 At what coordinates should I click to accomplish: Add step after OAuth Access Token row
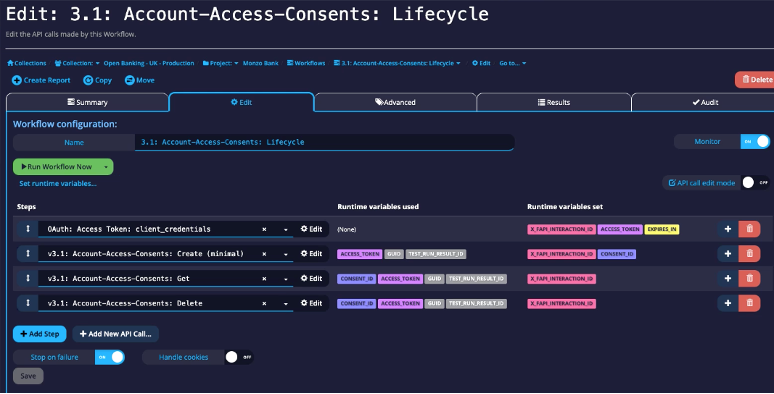click(728, 229)
